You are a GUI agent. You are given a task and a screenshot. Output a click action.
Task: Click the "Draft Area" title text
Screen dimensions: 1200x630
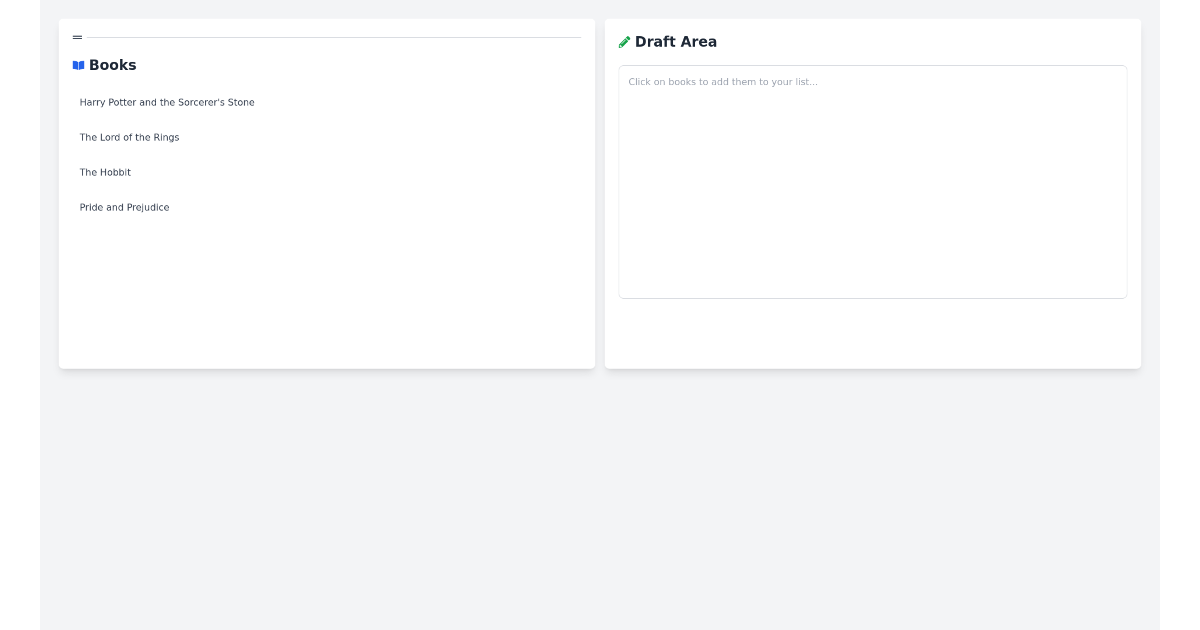tap(676, 41)
